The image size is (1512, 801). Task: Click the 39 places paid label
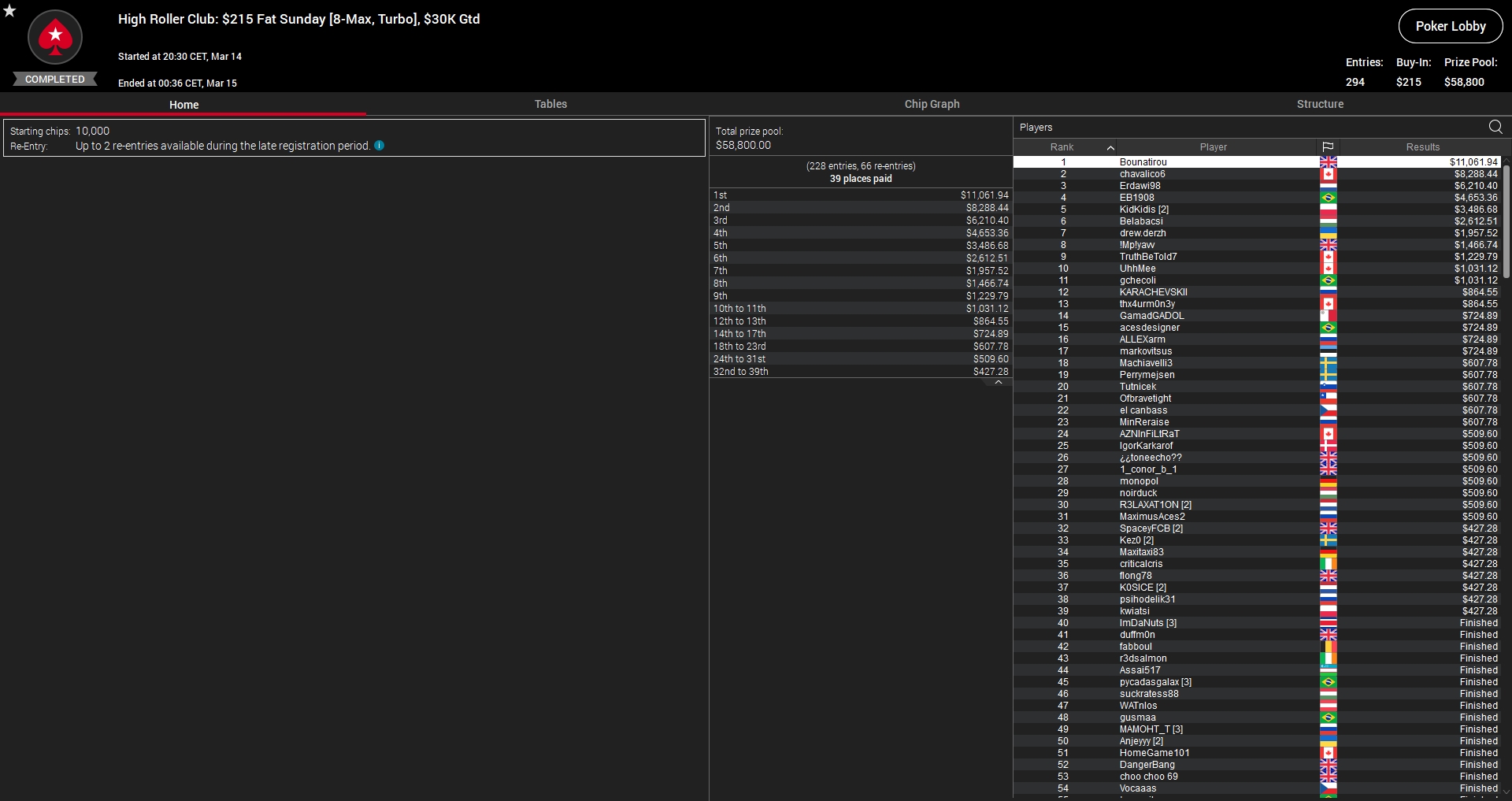861,179
